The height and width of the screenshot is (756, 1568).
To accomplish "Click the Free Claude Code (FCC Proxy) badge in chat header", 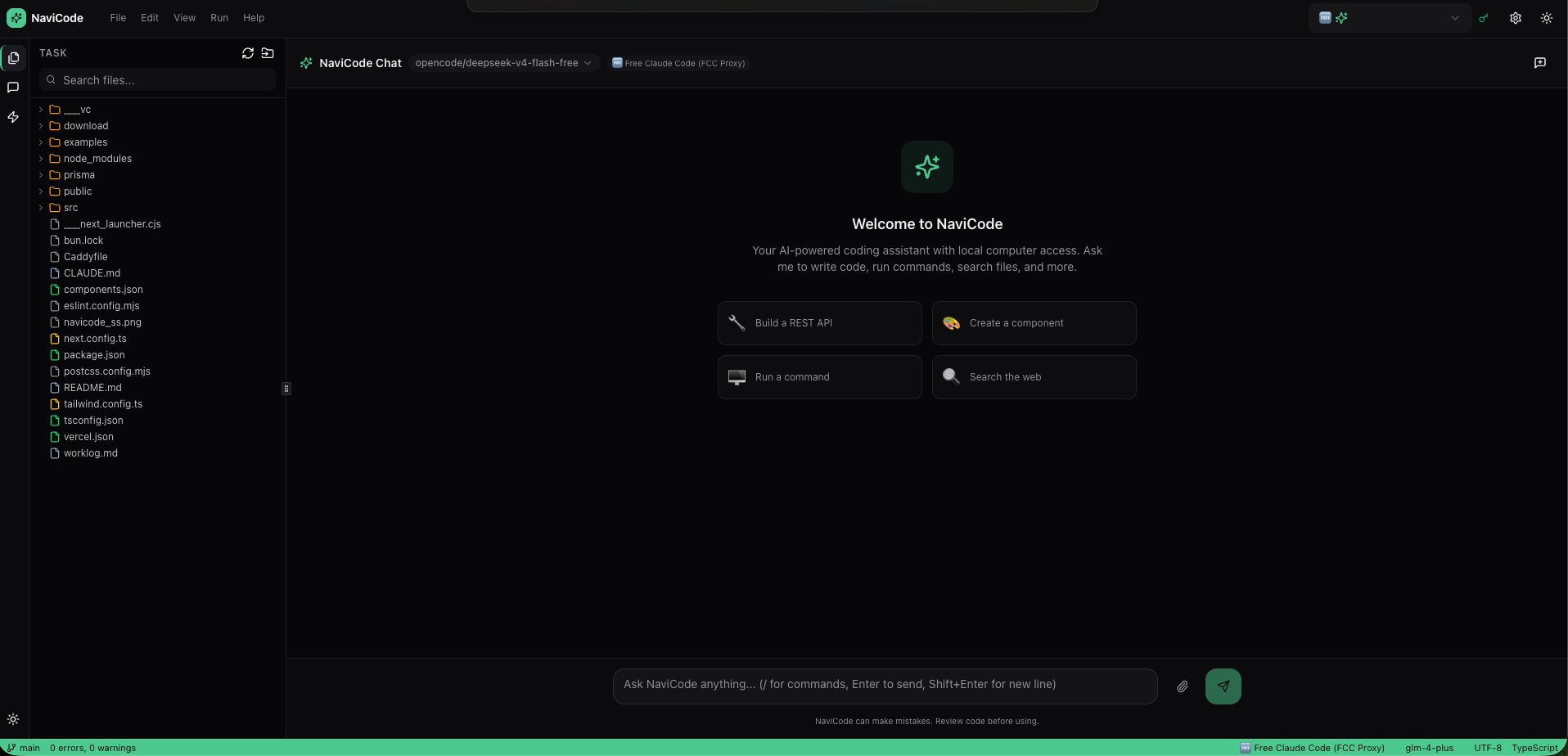I will coord(679,63).
